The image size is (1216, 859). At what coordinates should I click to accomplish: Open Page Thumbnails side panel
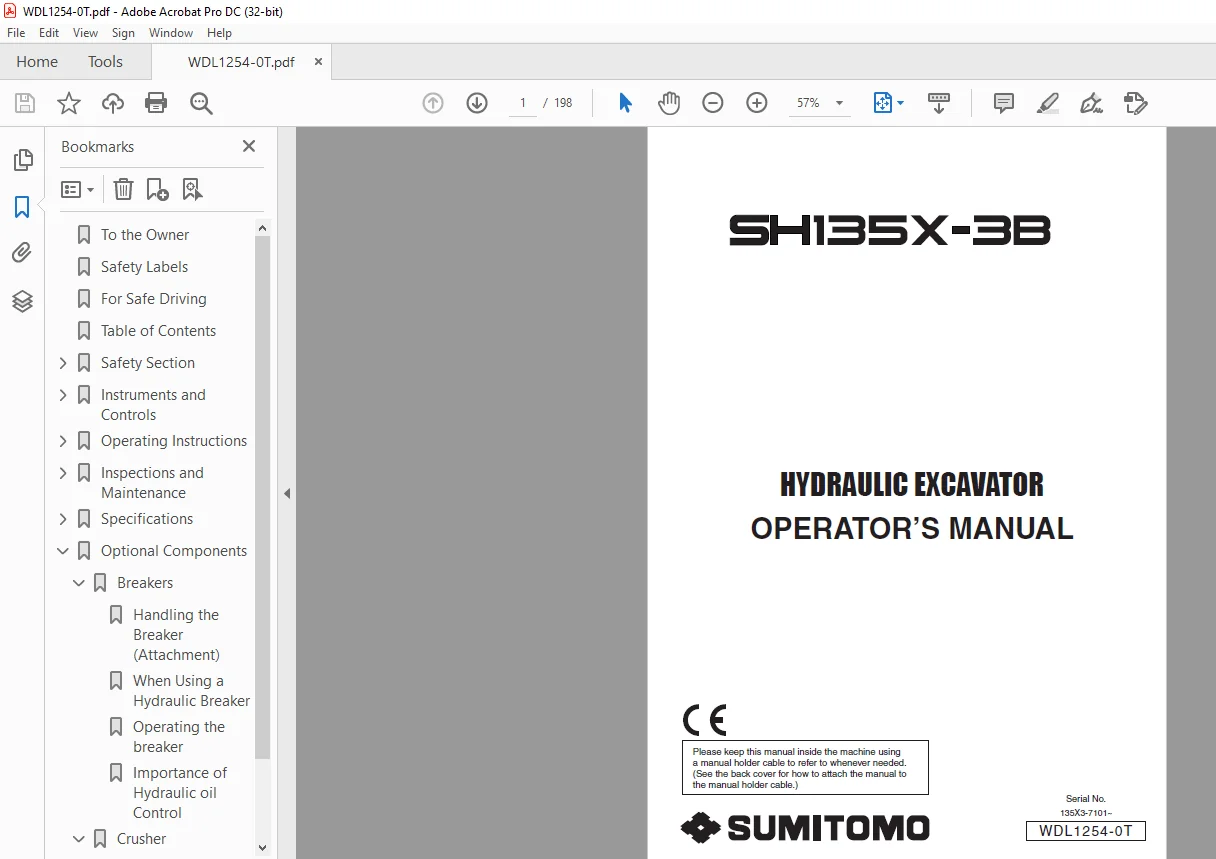[22, 160]
